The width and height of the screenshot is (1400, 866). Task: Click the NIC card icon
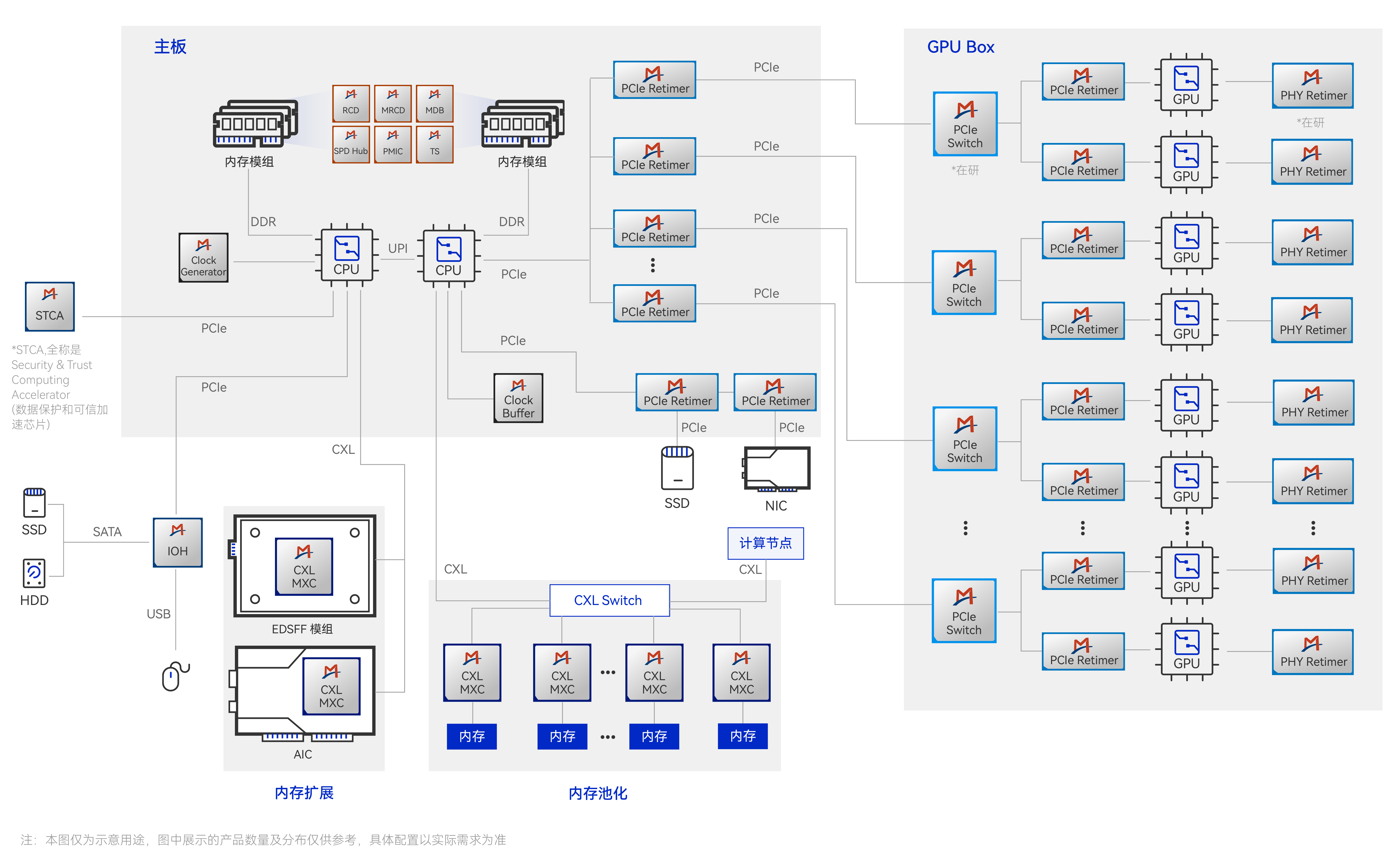pos(776,469)
